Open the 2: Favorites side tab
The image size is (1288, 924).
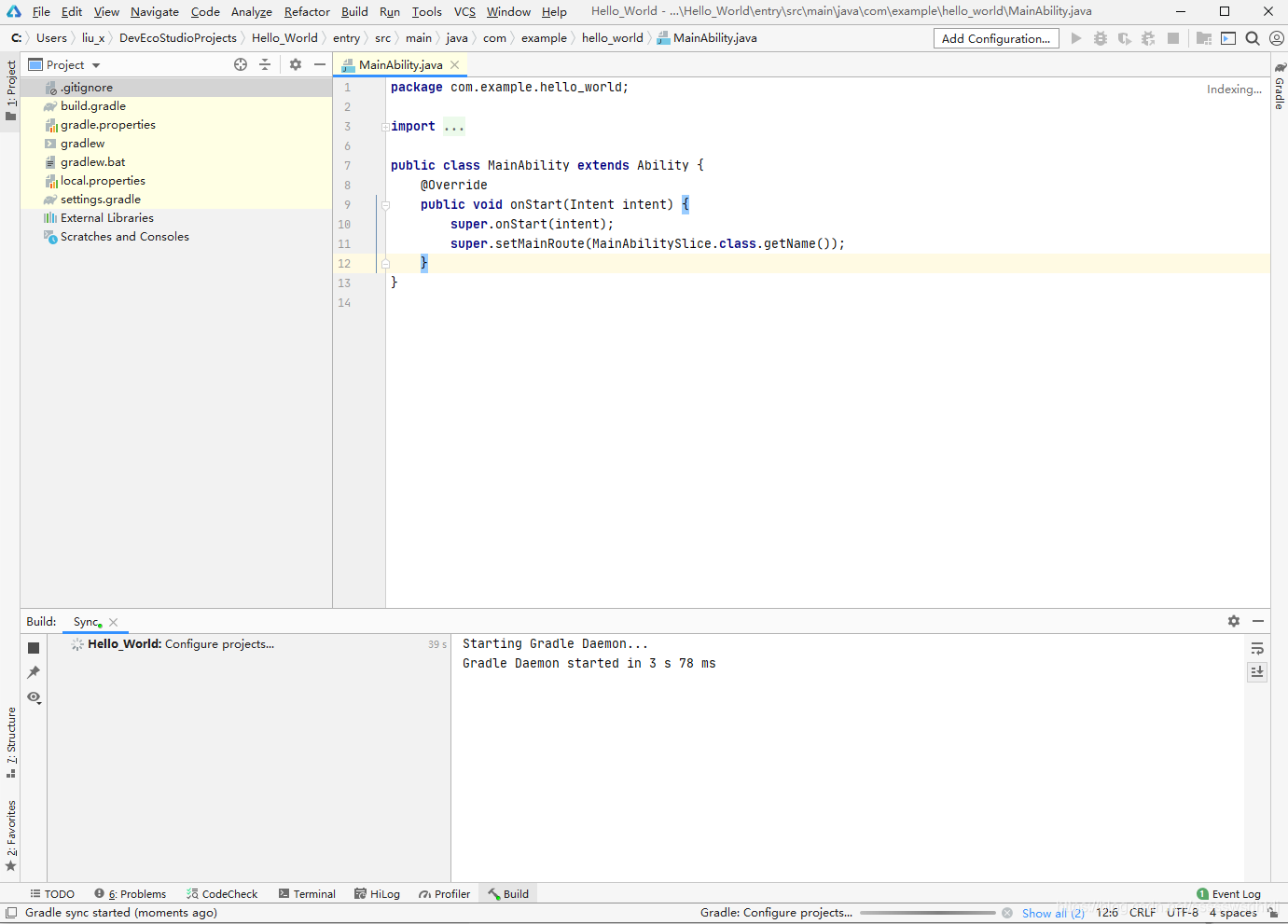(10, 835)
